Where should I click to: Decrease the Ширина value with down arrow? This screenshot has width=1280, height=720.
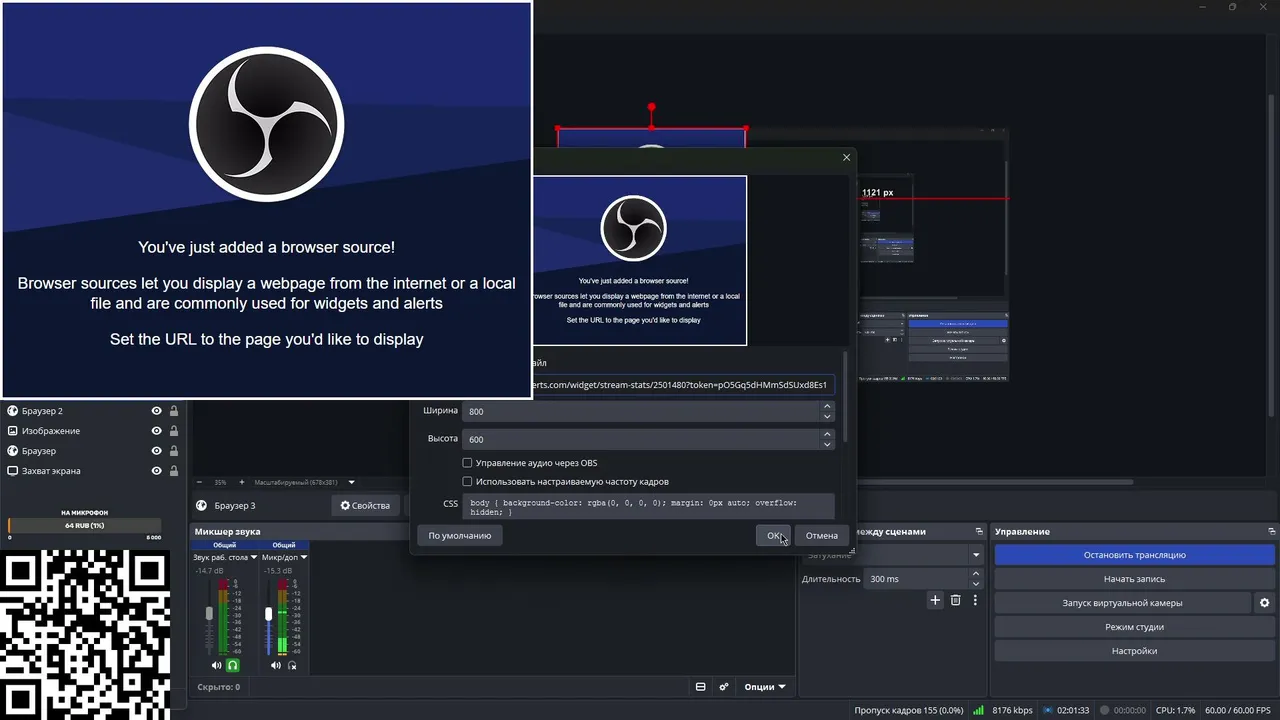(827, 416)
